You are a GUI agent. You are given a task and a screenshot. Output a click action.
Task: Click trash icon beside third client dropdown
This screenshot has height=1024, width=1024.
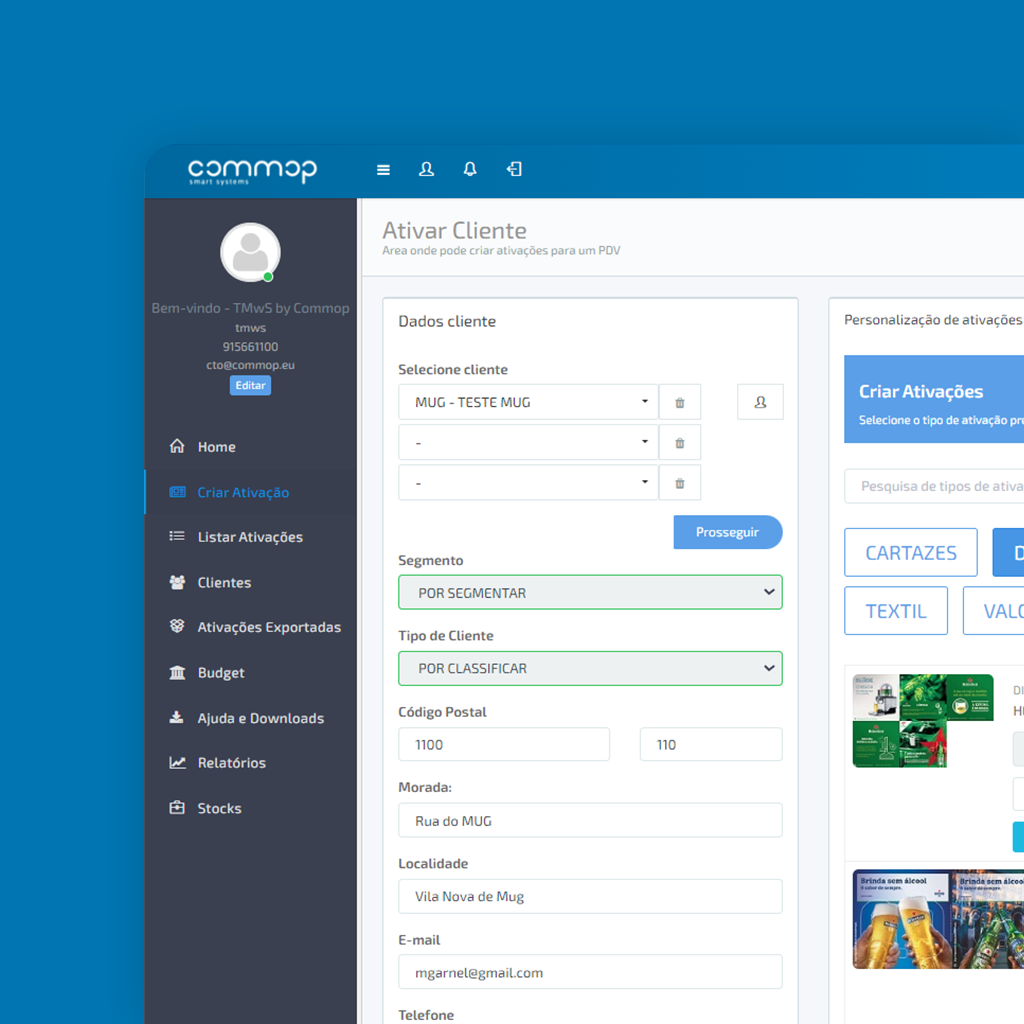(680, 483)
